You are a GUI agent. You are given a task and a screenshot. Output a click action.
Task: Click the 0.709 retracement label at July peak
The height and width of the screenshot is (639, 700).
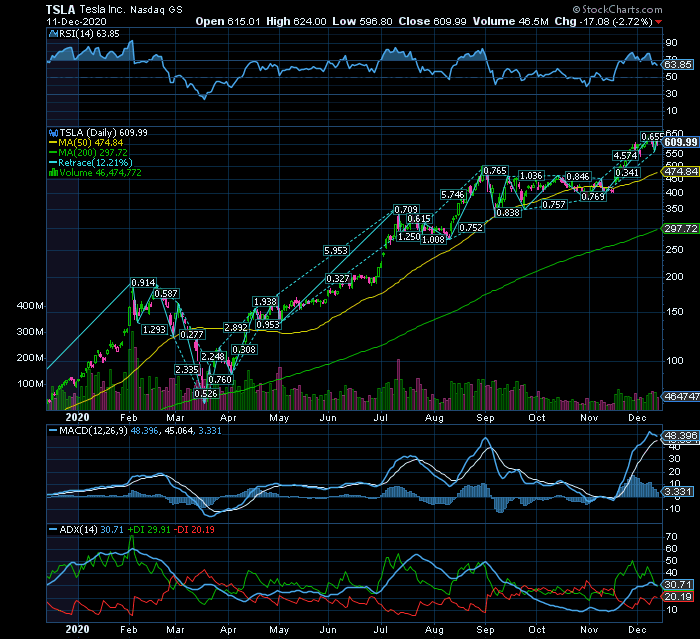click(406, 209)
